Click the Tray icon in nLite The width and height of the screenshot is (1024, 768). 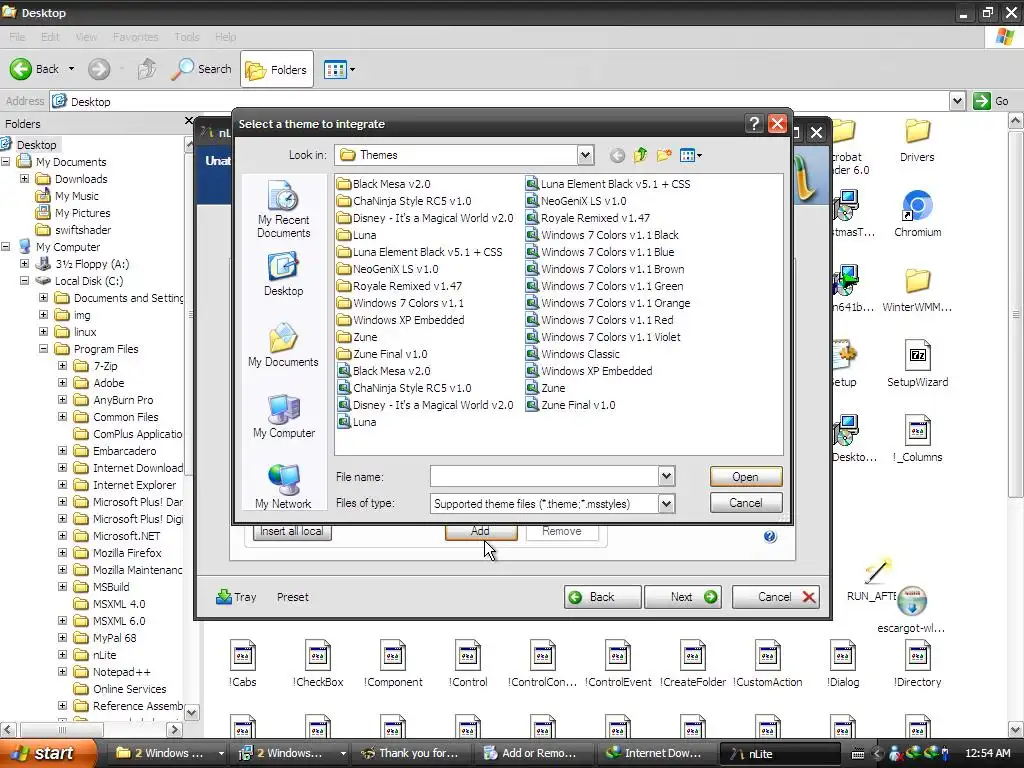(236, 597)
